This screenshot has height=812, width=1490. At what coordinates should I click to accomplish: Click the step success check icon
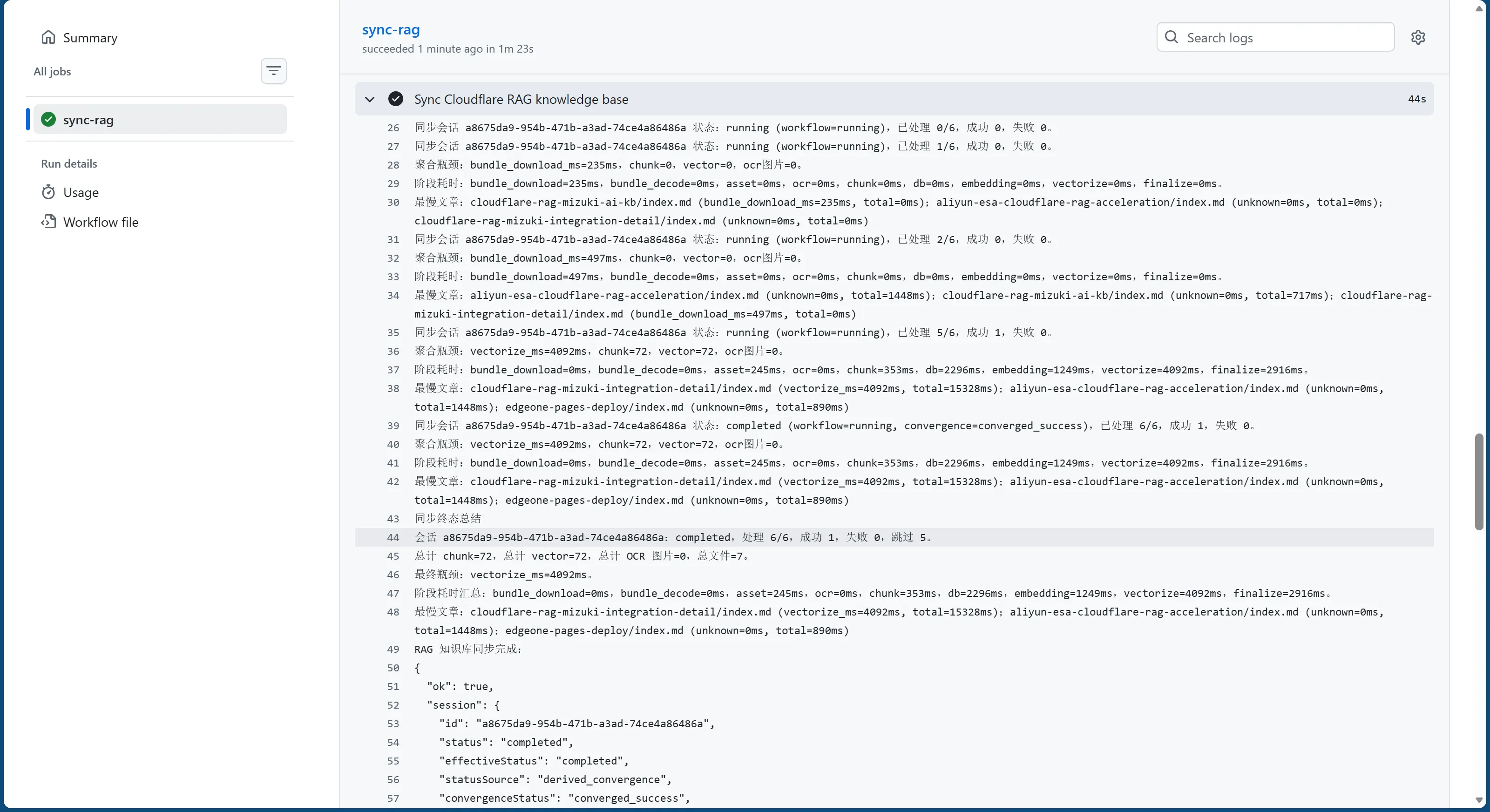click(396, 99)
